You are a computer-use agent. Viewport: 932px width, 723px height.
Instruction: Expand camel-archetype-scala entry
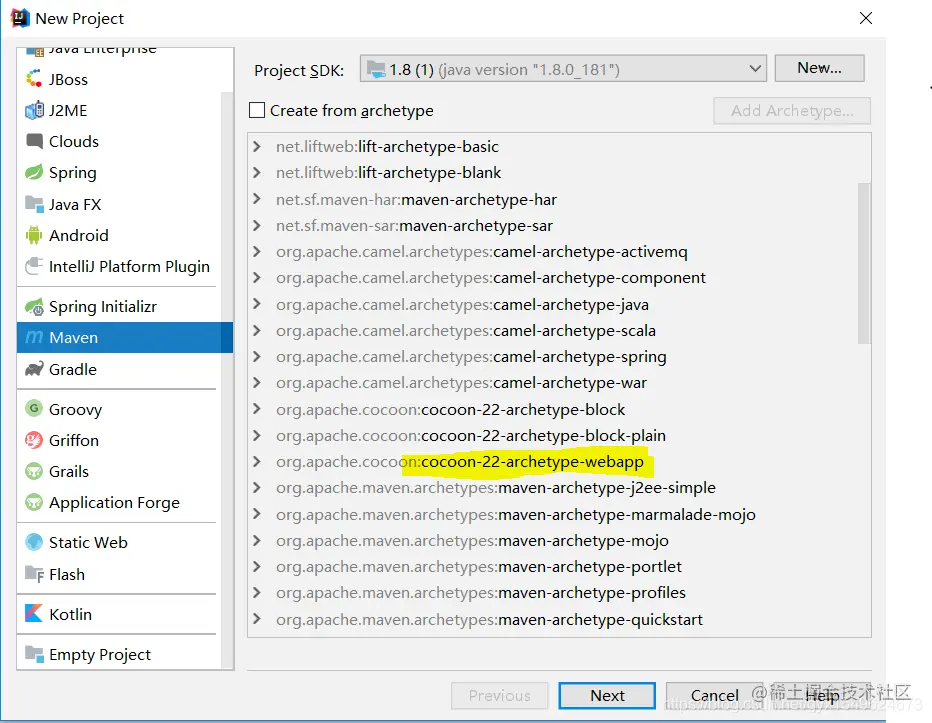[257, 330]
